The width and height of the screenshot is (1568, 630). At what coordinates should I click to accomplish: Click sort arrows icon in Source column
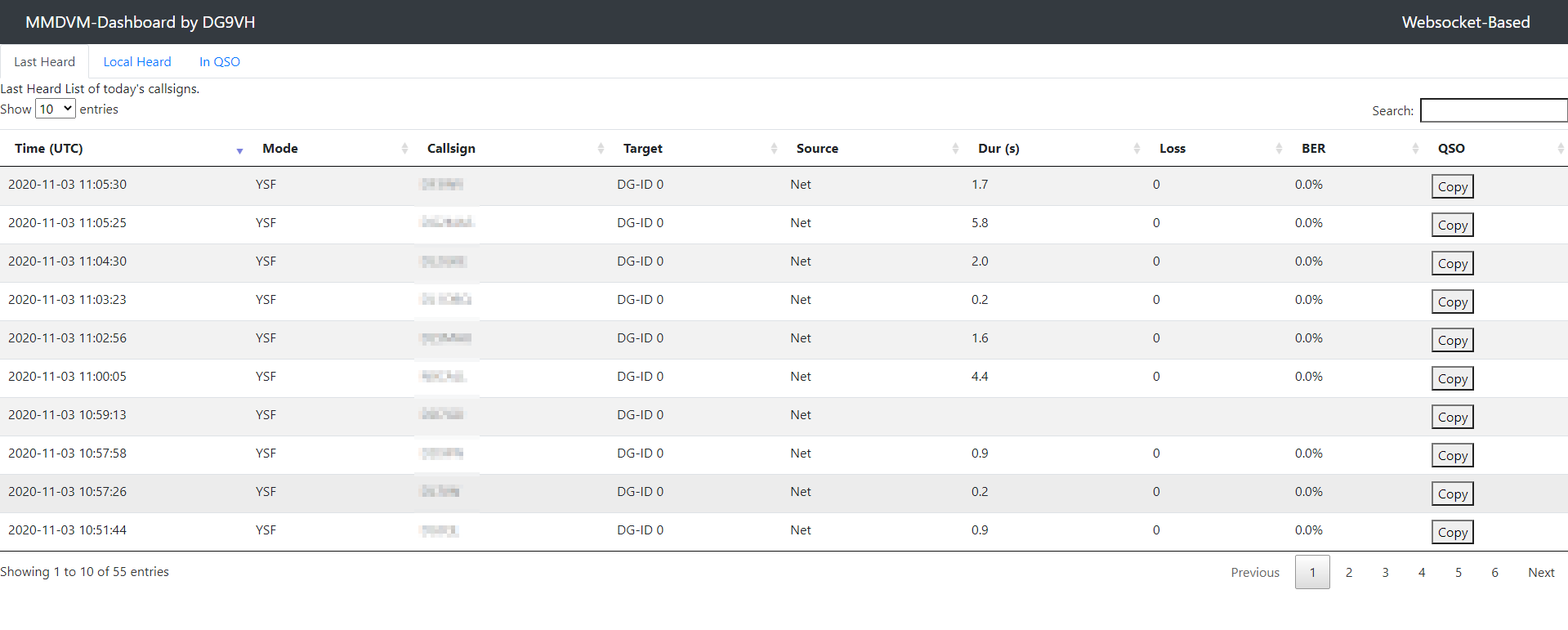tap(955, 149)
